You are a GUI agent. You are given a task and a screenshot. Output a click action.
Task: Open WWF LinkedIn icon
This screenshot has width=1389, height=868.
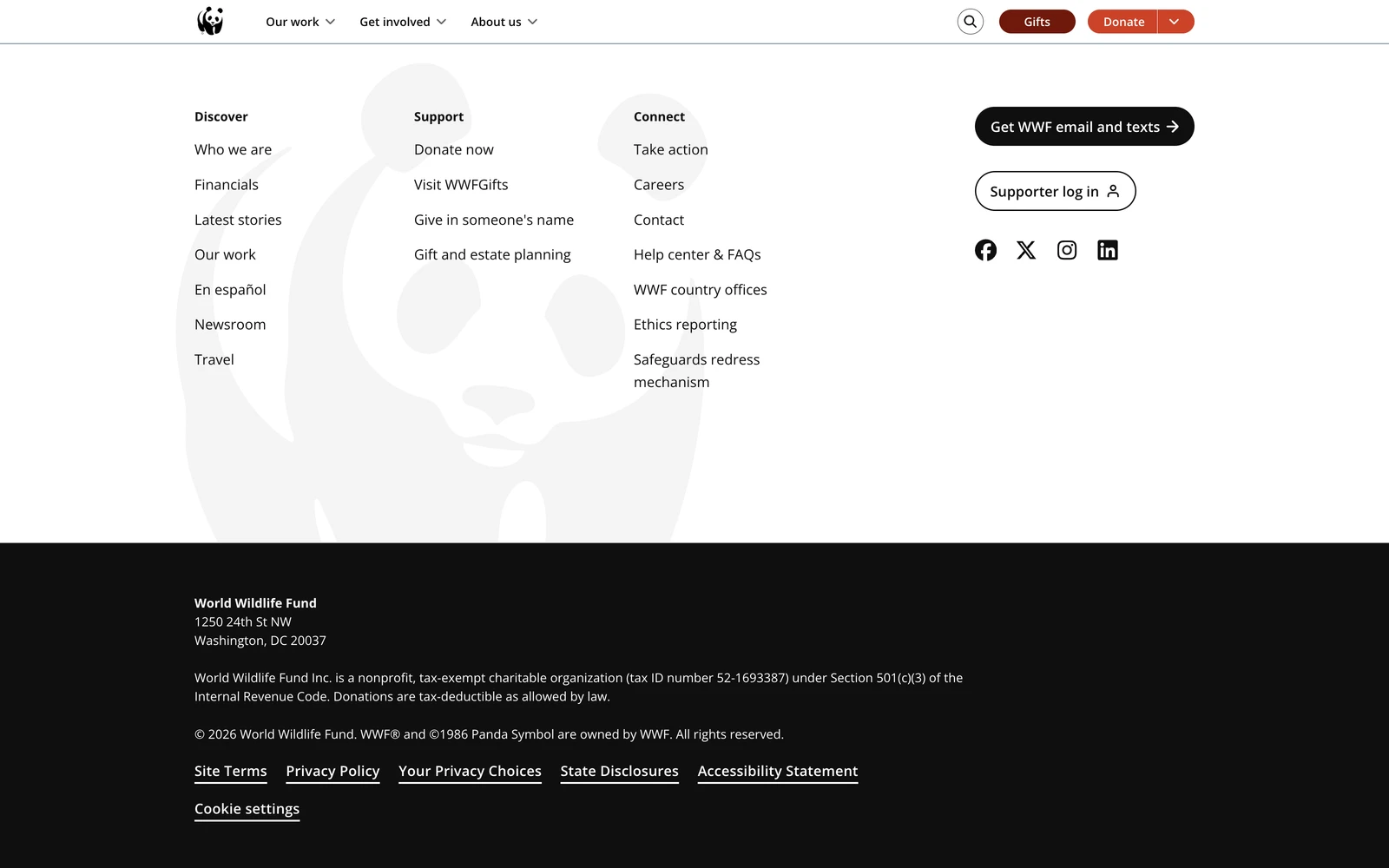(x=1108, y=250)
